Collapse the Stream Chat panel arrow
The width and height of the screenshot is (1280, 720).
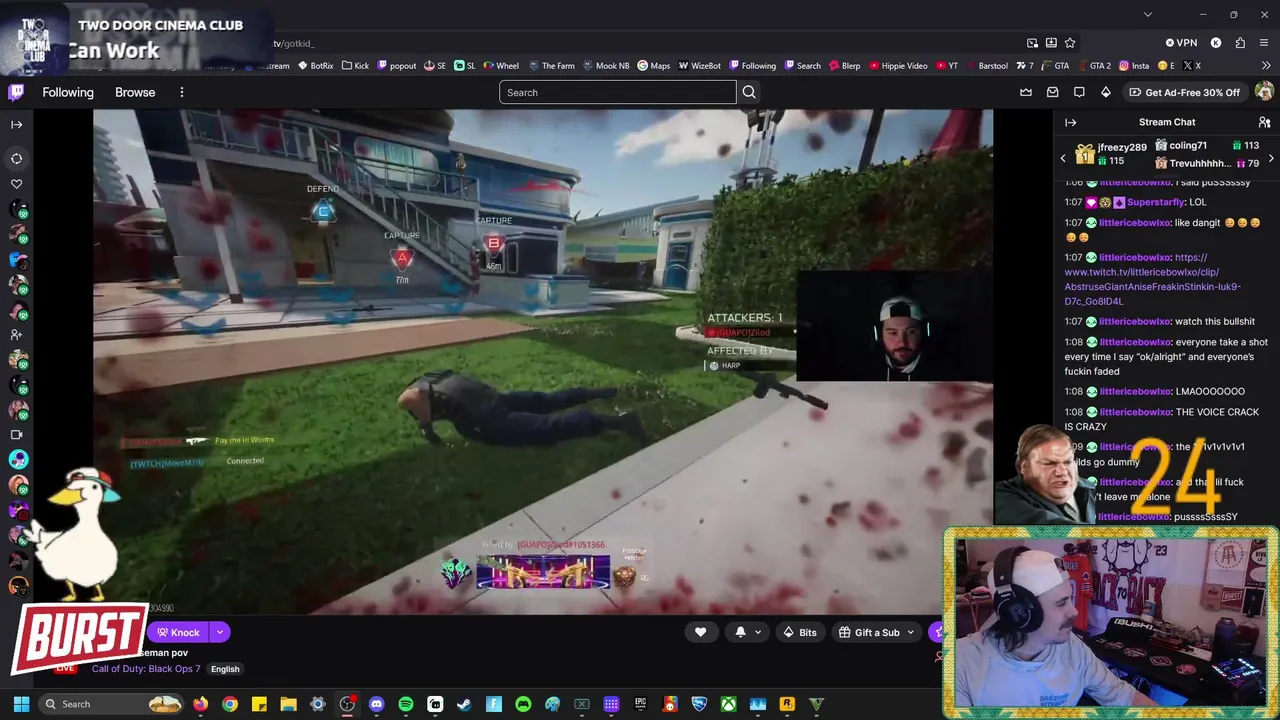[x=1071, y=122]
